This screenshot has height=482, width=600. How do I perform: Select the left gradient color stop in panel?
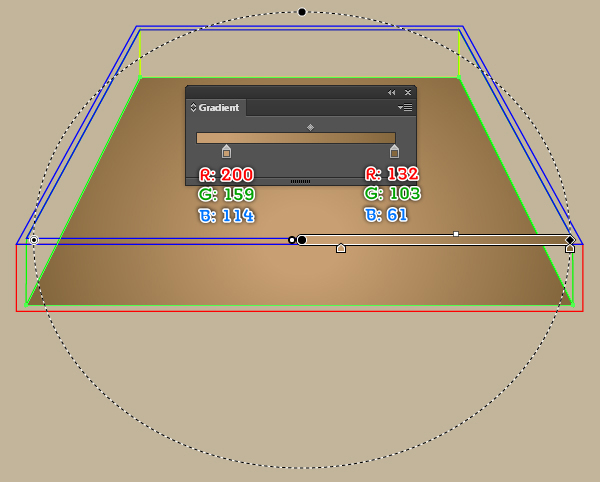226,151
